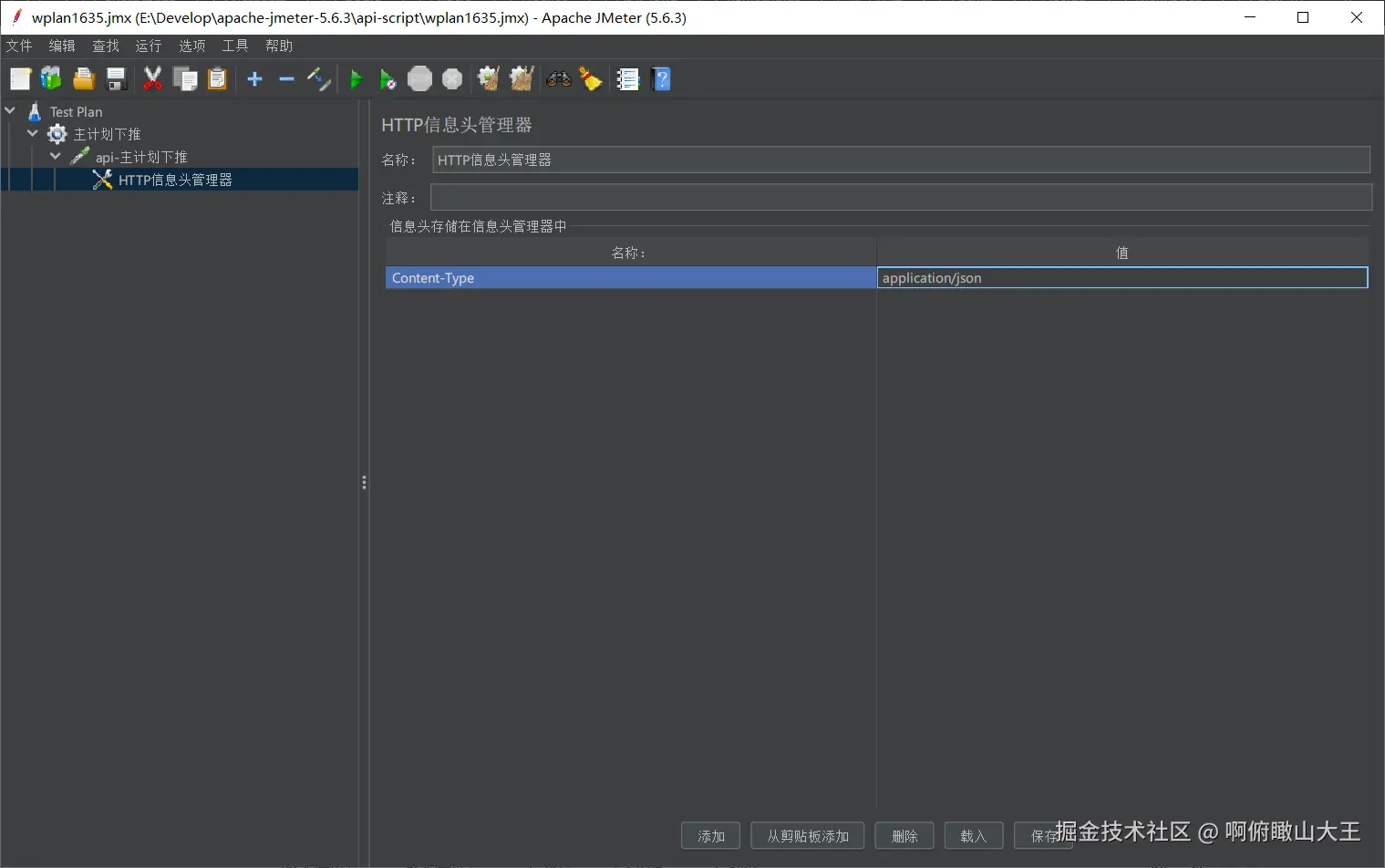Open the 文件 menu
The height and width of the screenshot is (868, 1385).
19,46
